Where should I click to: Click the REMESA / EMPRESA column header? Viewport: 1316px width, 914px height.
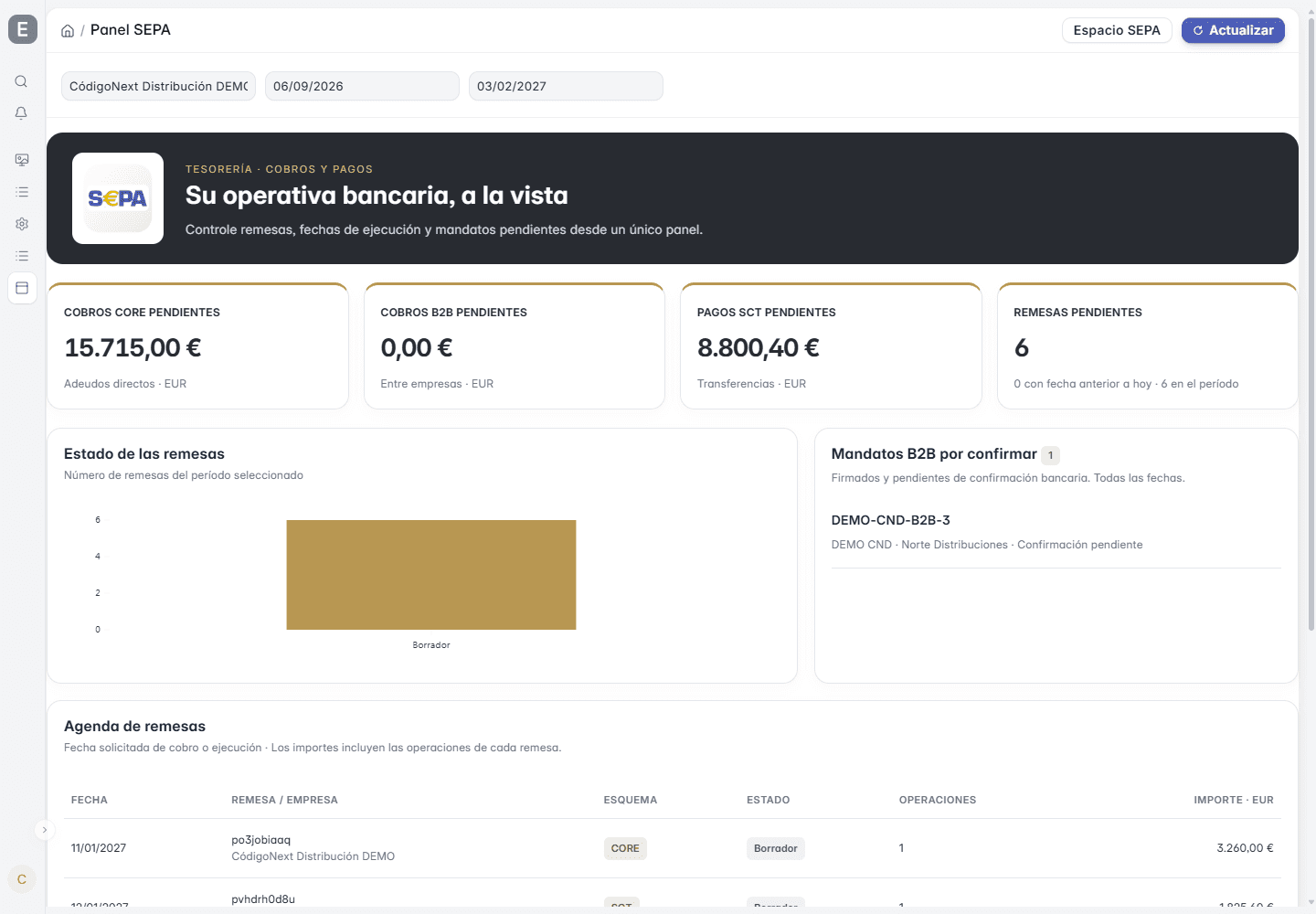tap(284, 800)
